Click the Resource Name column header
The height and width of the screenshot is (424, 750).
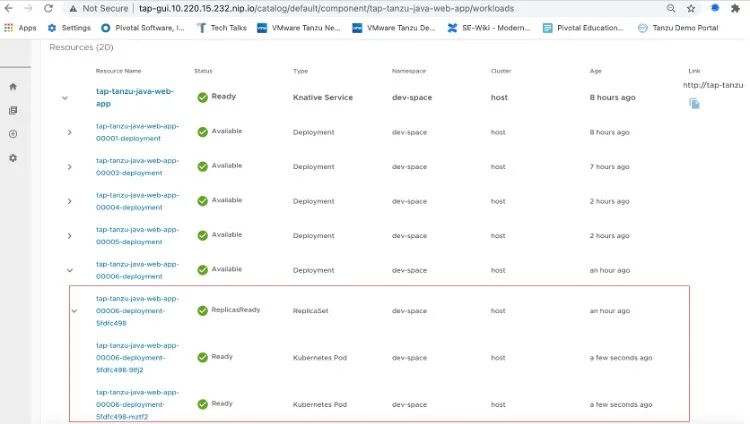point(118,71)
